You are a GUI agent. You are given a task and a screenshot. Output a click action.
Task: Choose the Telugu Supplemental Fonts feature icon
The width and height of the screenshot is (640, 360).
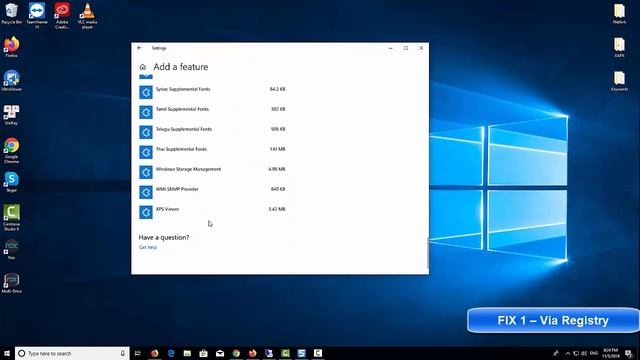(x=146, y=132)
